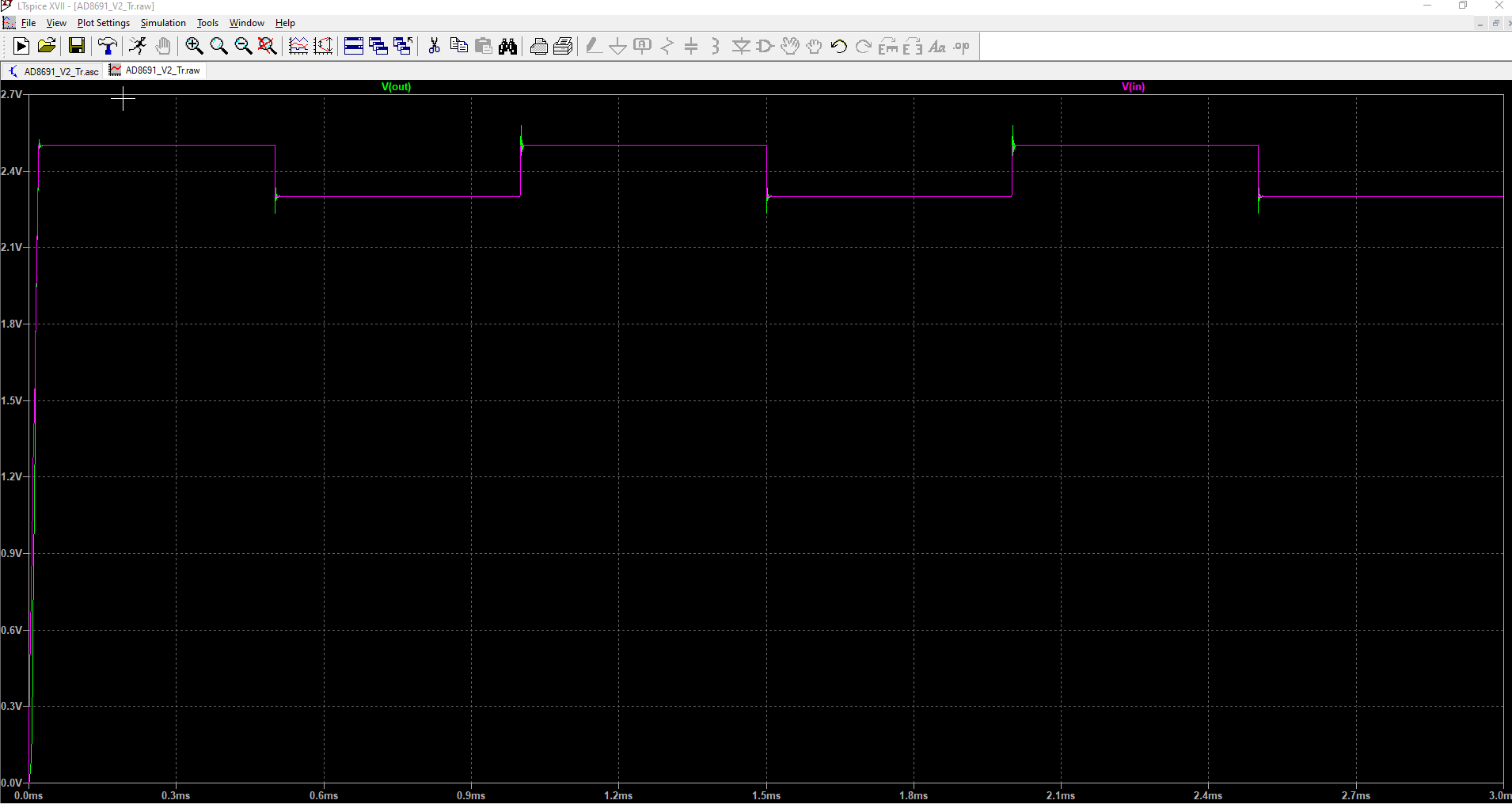This screenshot has width=1512, height=804.
Task: Click the 1.2V vertical axis label
Action: (x=11, y=476)
